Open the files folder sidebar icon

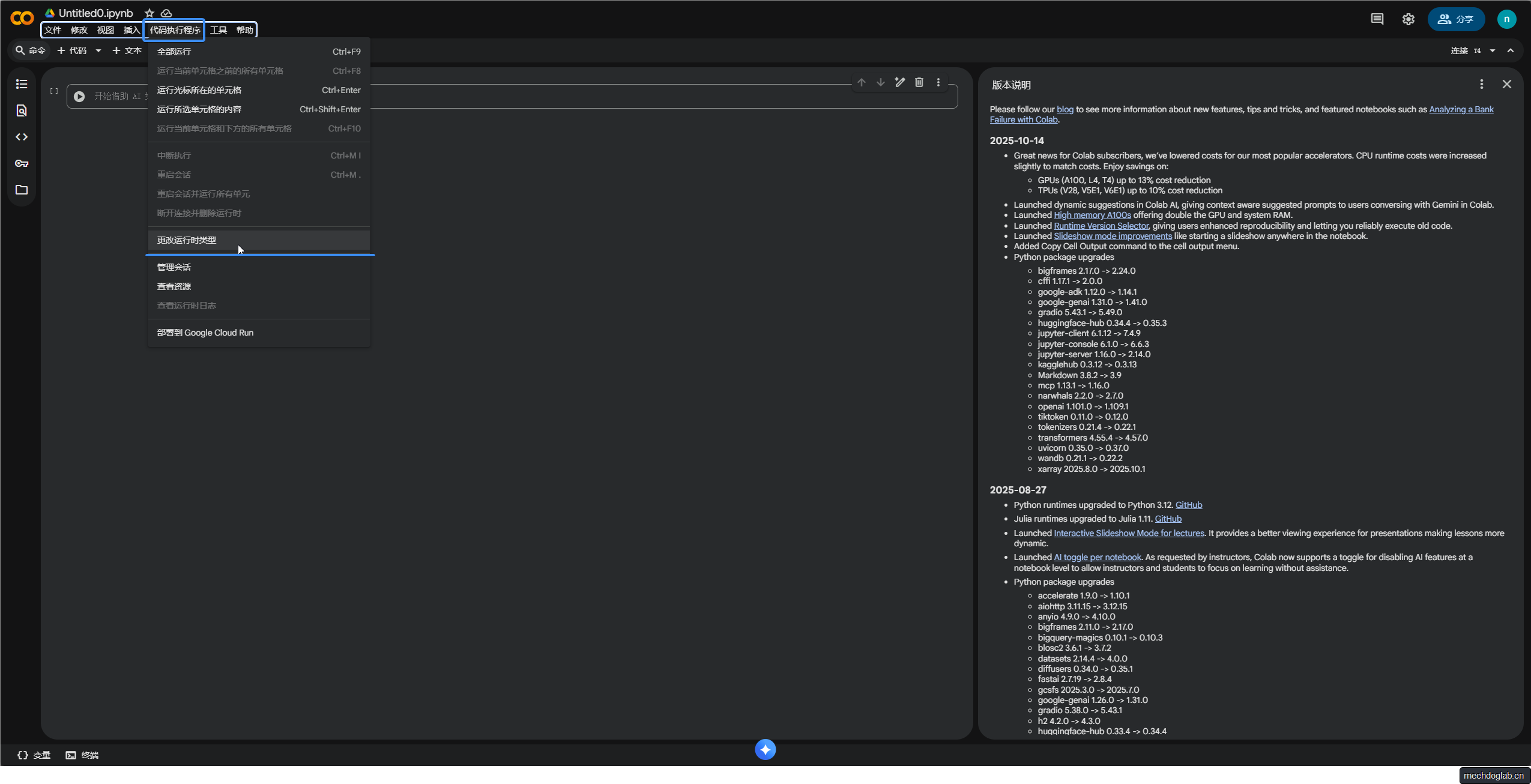click(x=22, y=190)
